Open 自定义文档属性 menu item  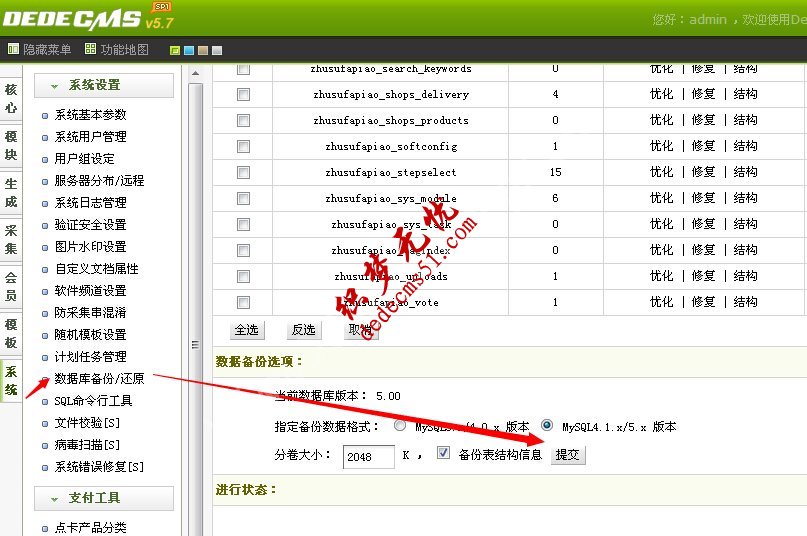[96, 269]
